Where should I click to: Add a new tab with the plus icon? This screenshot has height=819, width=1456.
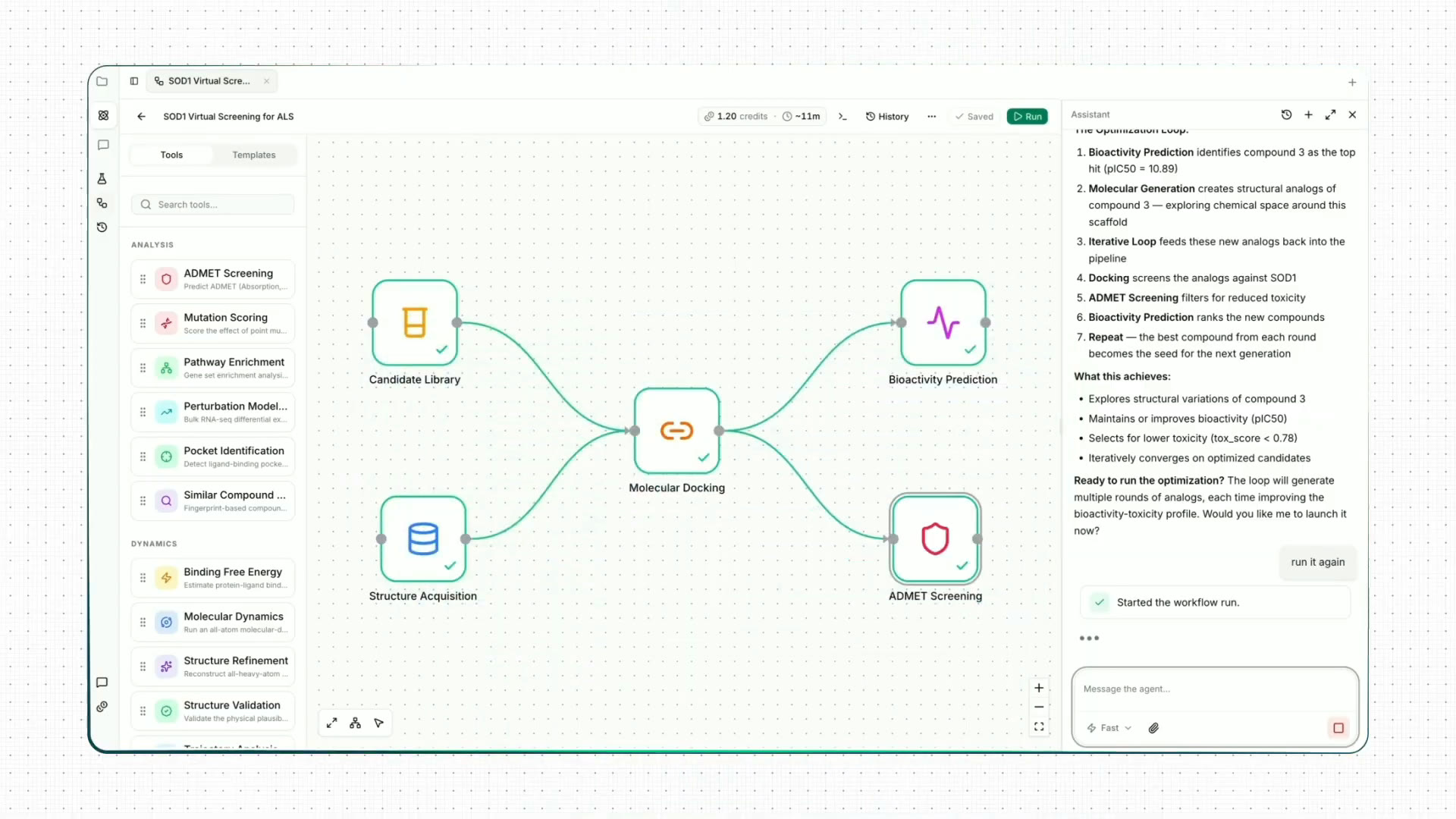click(1352, 82)
